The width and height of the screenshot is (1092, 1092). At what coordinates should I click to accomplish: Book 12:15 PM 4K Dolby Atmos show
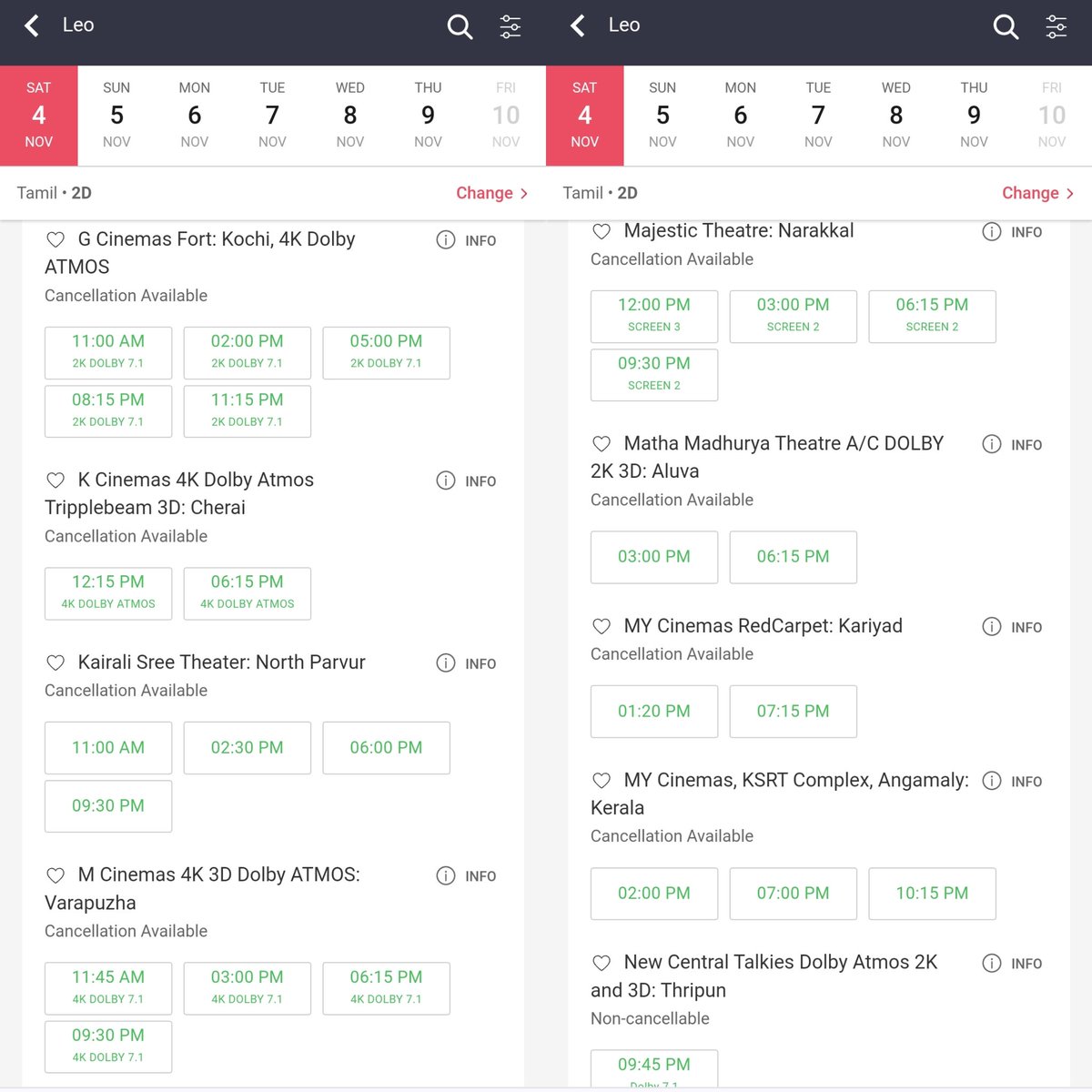(108, 593)
